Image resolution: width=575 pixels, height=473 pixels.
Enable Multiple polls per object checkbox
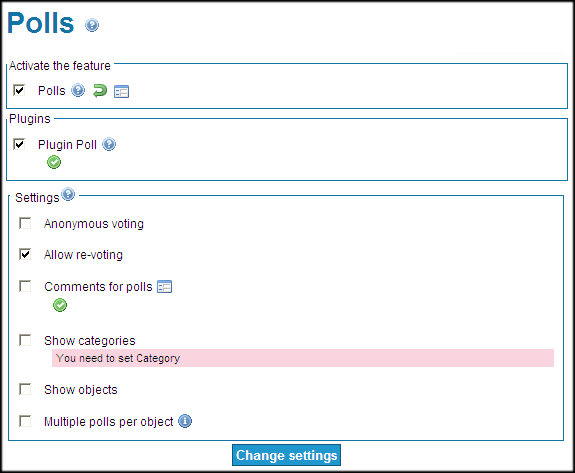(x=25, y=421)
